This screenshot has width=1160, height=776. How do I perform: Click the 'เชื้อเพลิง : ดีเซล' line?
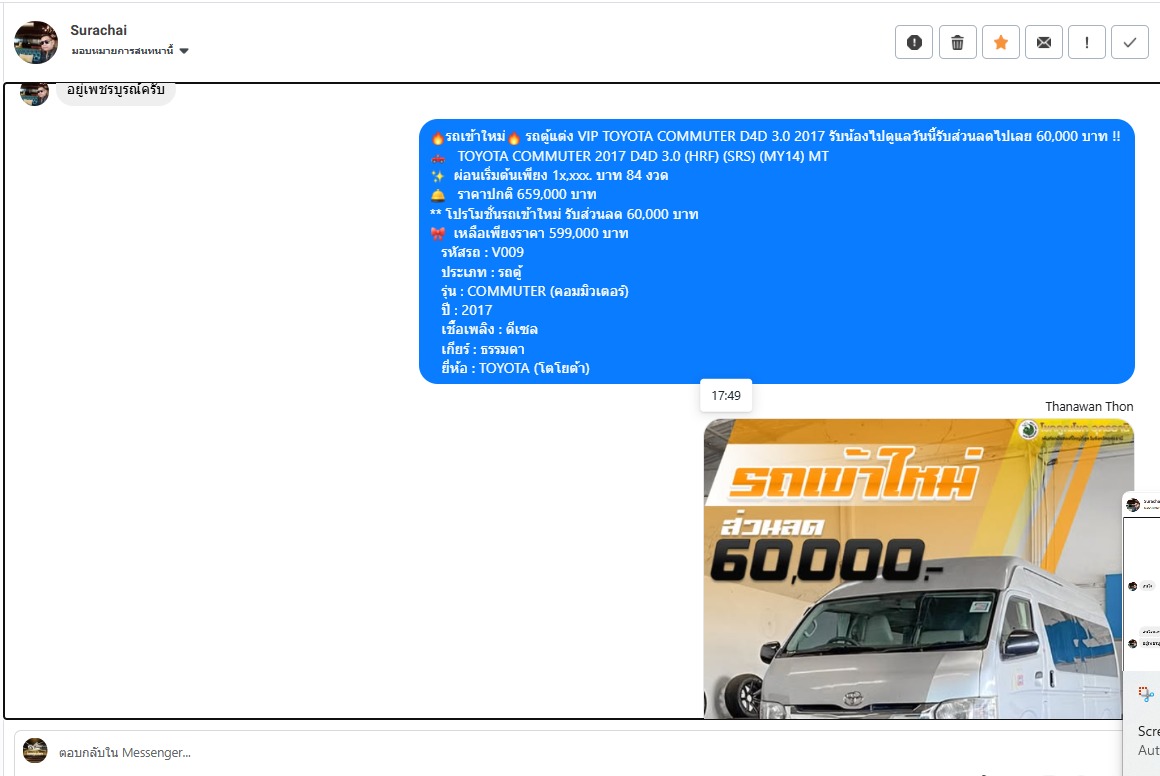tap(490, 329)
